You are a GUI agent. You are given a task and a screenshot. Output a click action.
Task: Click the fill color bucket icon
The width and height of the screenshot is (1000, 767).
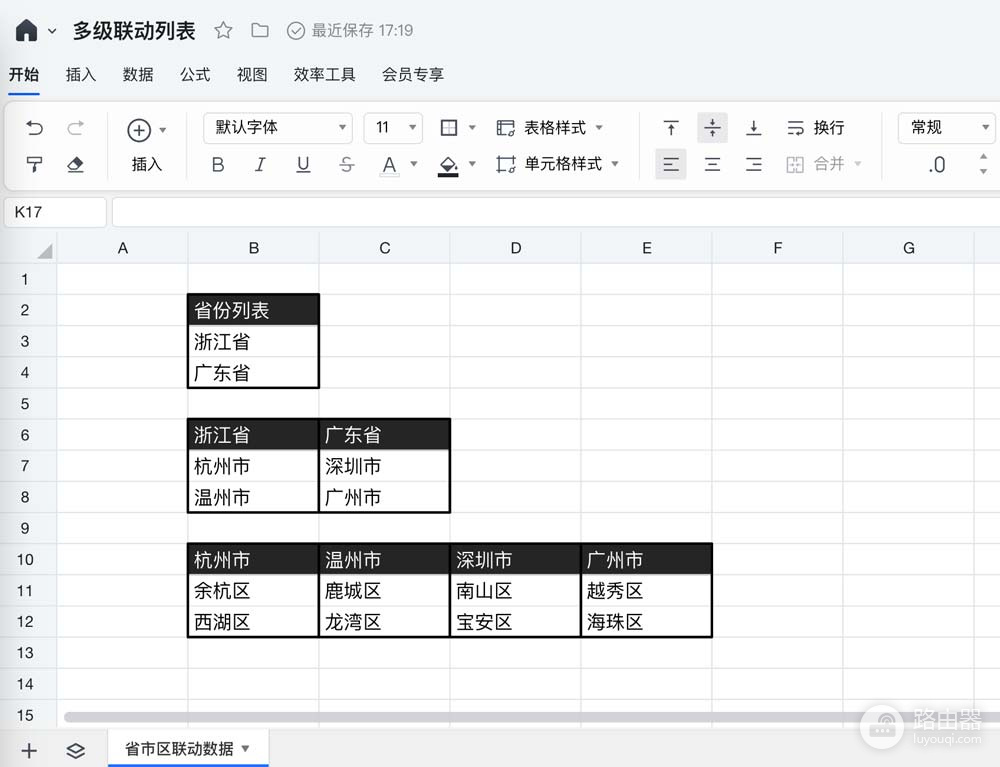(x=448, y=166)
